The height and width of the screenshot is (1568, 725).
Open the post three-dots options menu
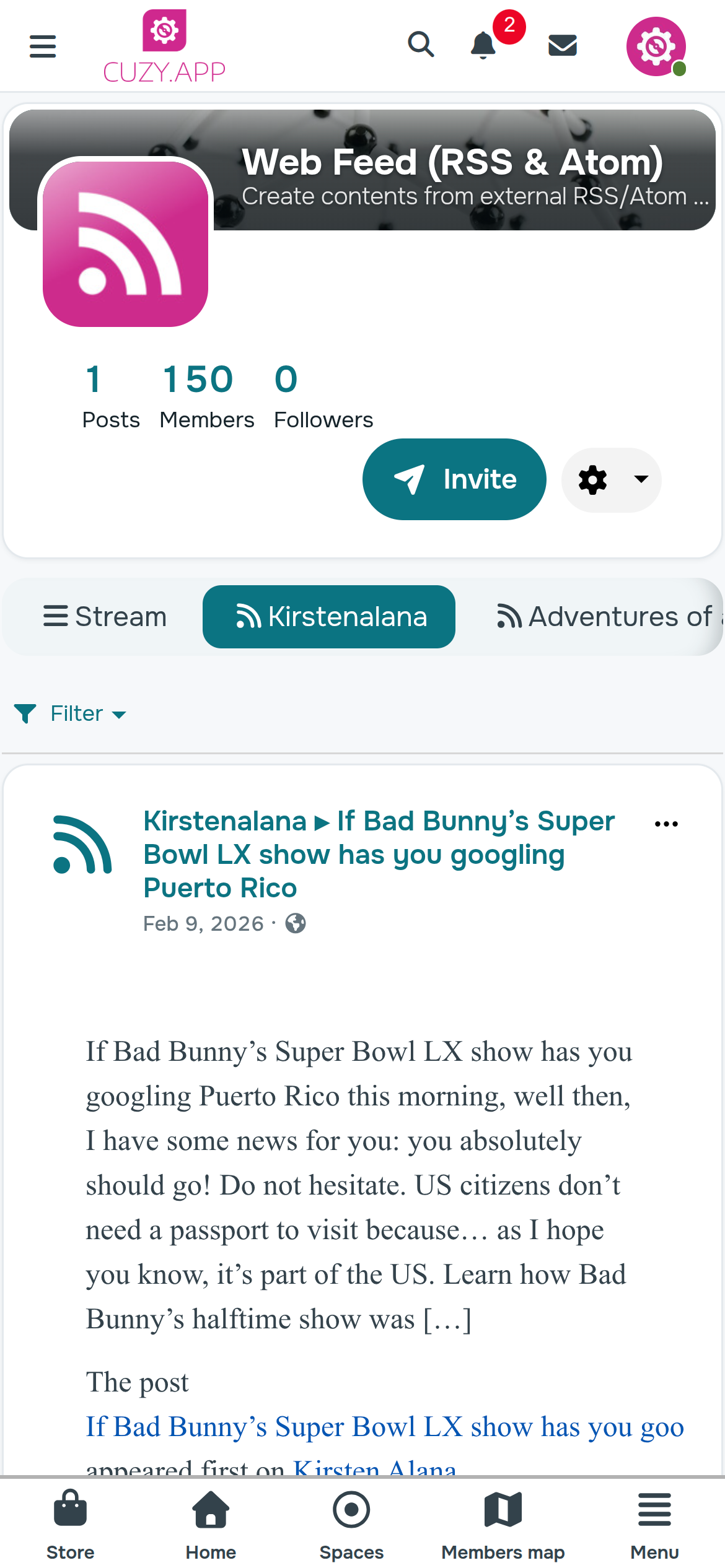point(667,824)
